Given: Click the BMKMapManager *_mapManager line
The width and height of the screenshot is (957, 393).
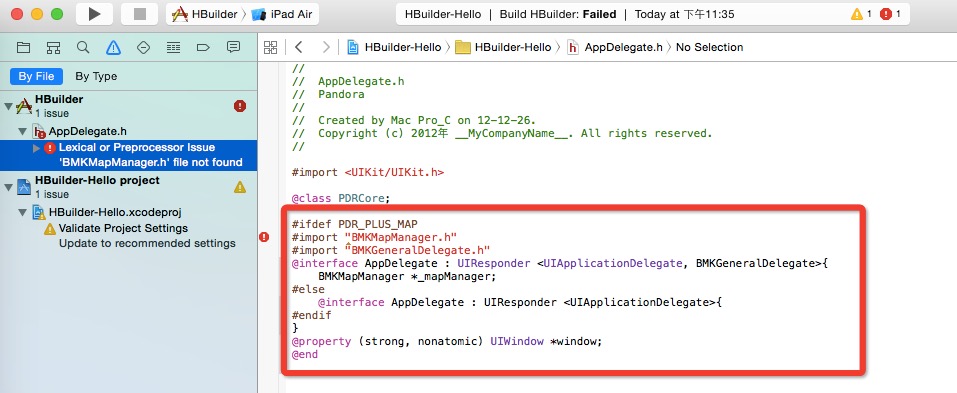Looking at the screenshot, I should [407, 276].
